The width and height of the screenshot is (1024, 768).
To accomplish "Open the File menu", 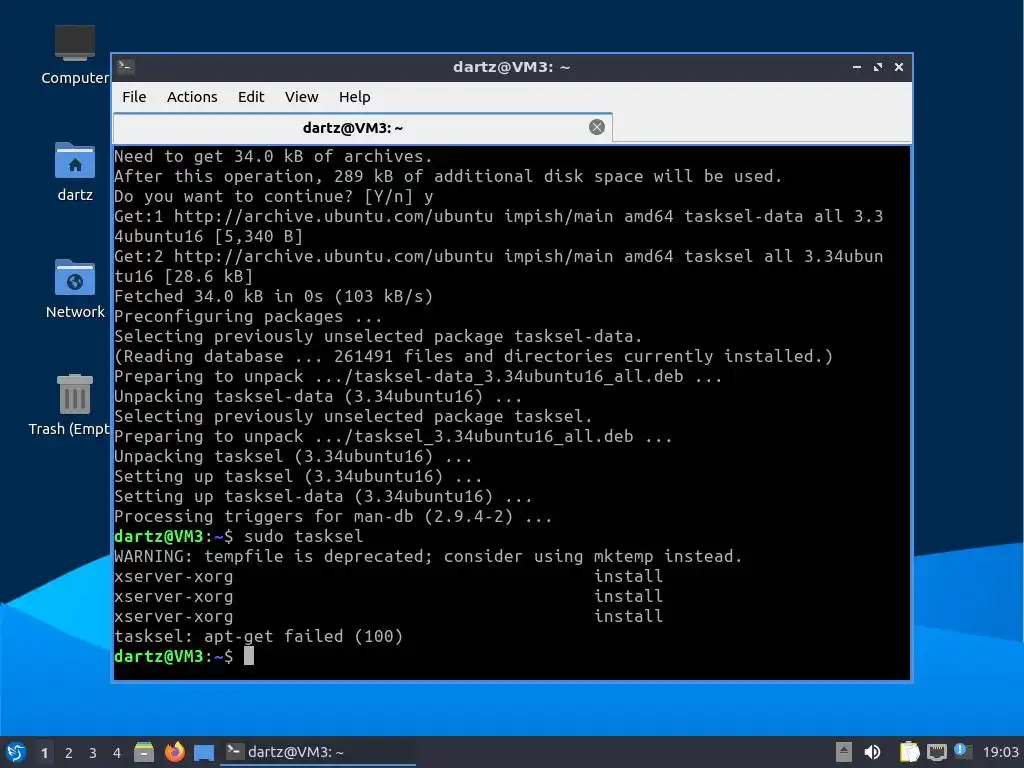I will 134,97.
